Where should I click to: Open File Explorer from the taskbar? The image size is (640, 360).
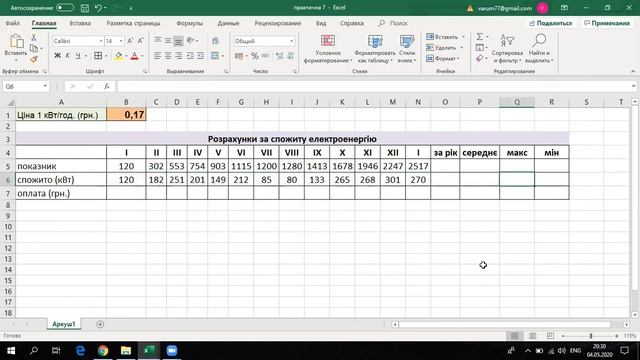[126, 351]
